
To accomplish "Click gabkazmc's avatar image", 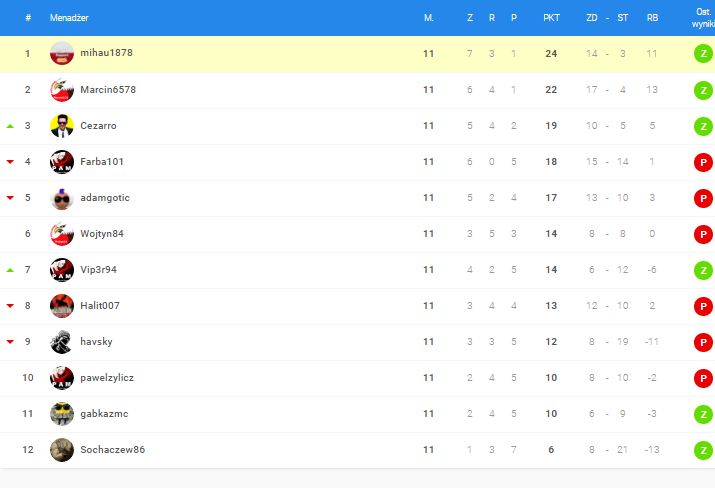I will pos(62,414).
